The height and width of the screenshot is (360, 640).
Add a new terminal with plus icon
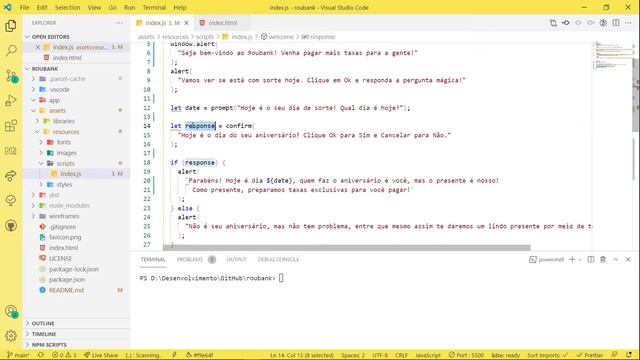click(572, 260)
